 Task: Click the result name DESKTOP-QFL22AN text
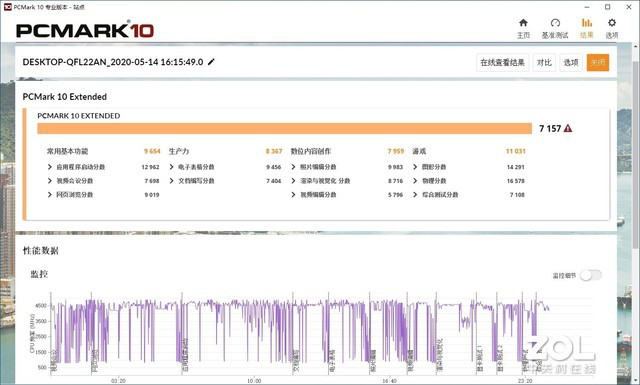tap(113, 62)
